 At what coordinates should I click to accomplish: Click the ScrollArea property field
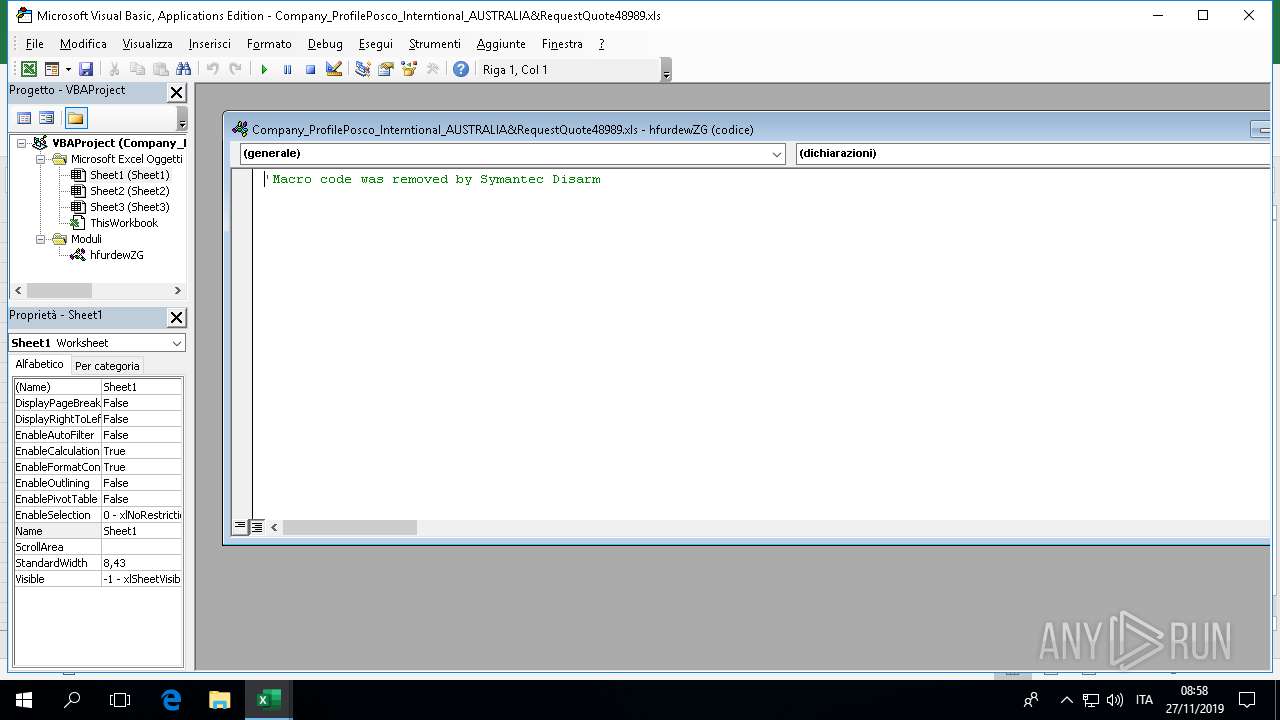[141, 547]
